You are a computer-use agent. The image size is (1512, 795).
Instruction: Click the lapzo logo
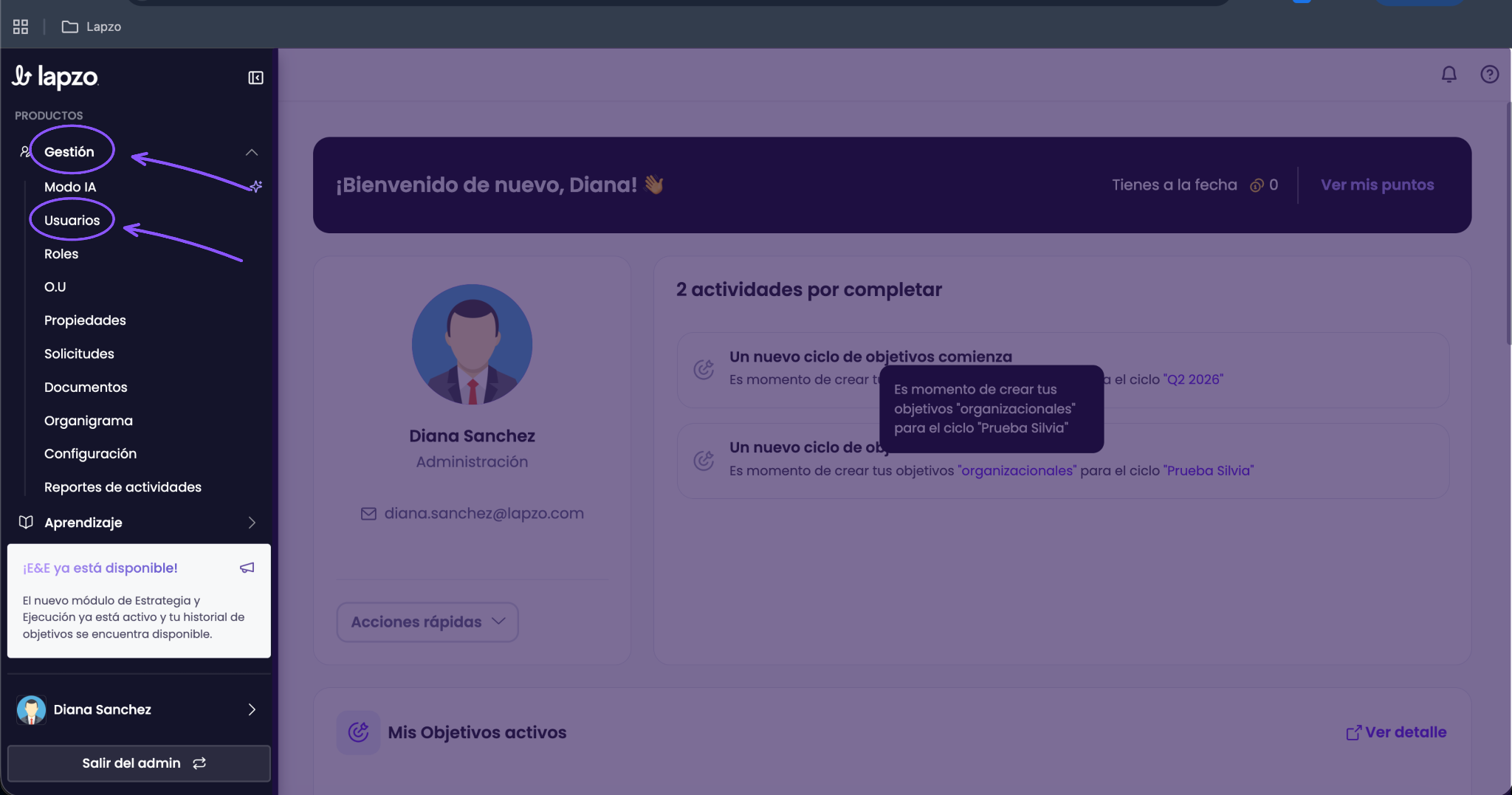pos(55,76)
